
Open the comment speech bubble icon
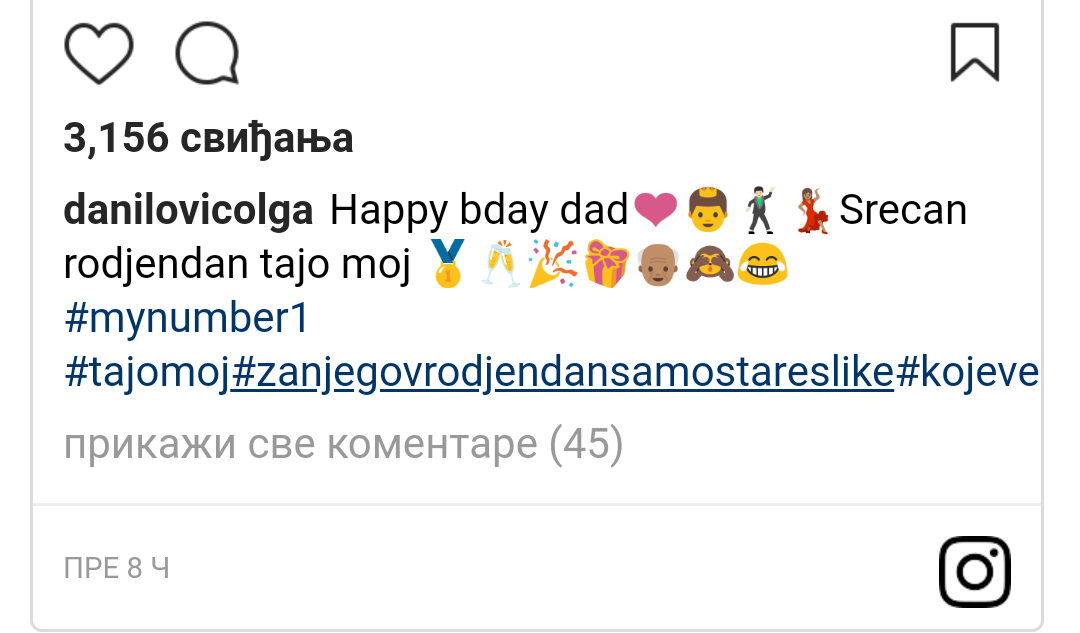[x=207, y=53]
